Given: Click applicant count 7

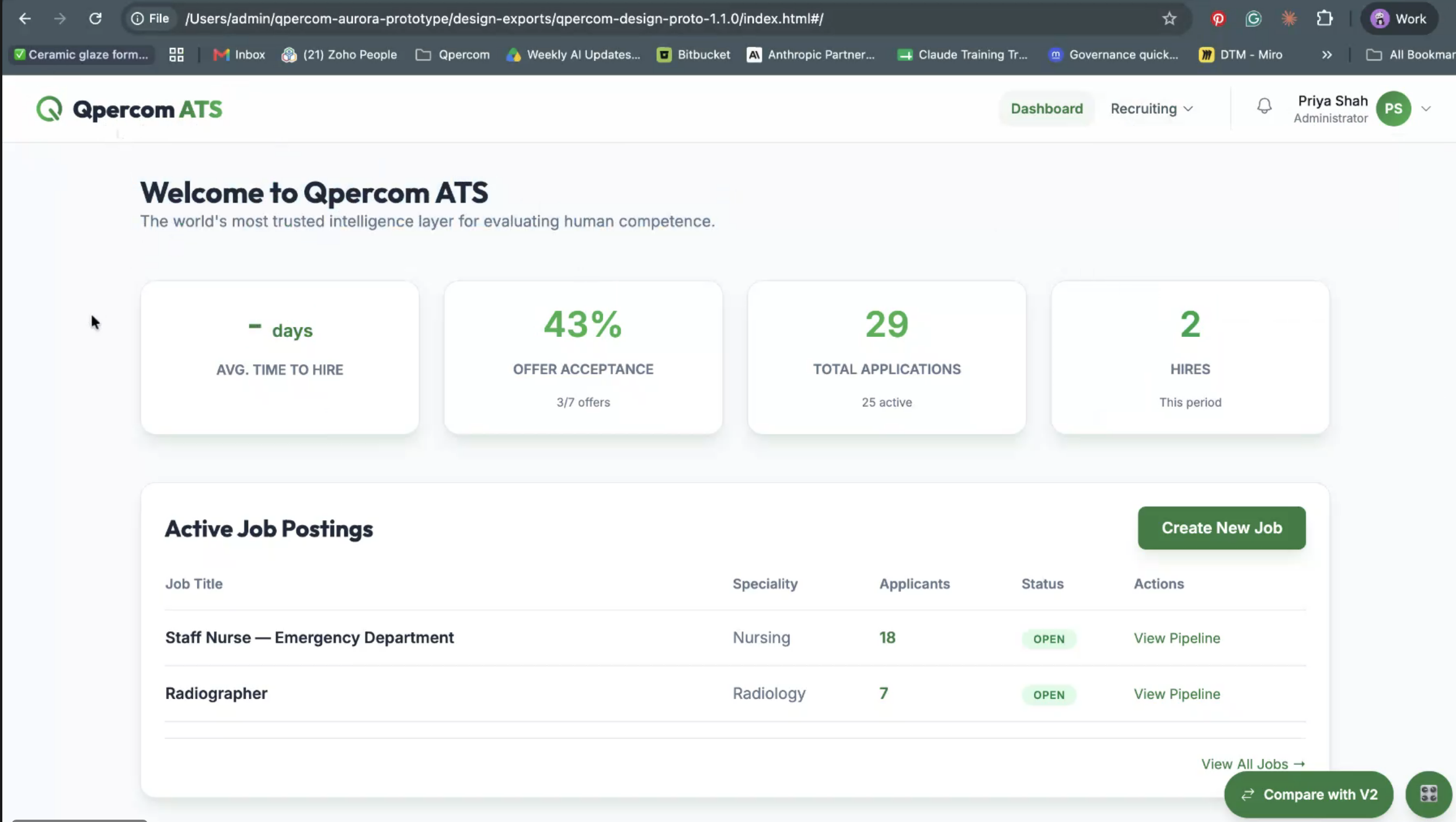Looking at the screenshot, I should tap(884, 694).
